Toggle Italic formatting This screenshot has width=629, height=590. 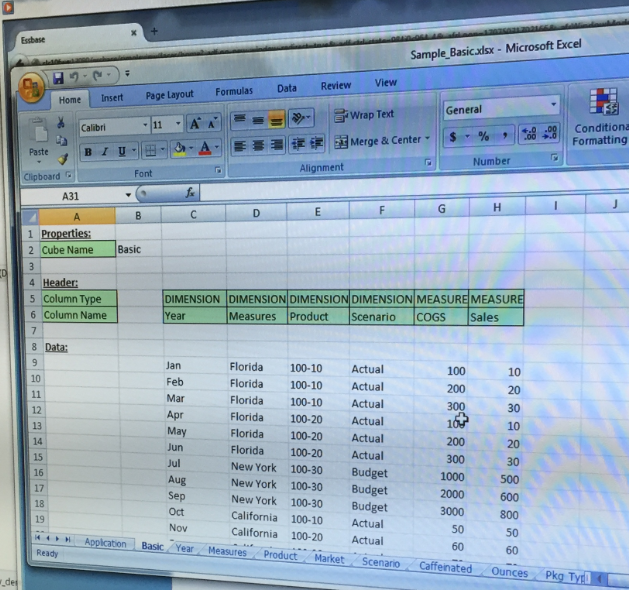pyautogui.click(x=105, y=152)
